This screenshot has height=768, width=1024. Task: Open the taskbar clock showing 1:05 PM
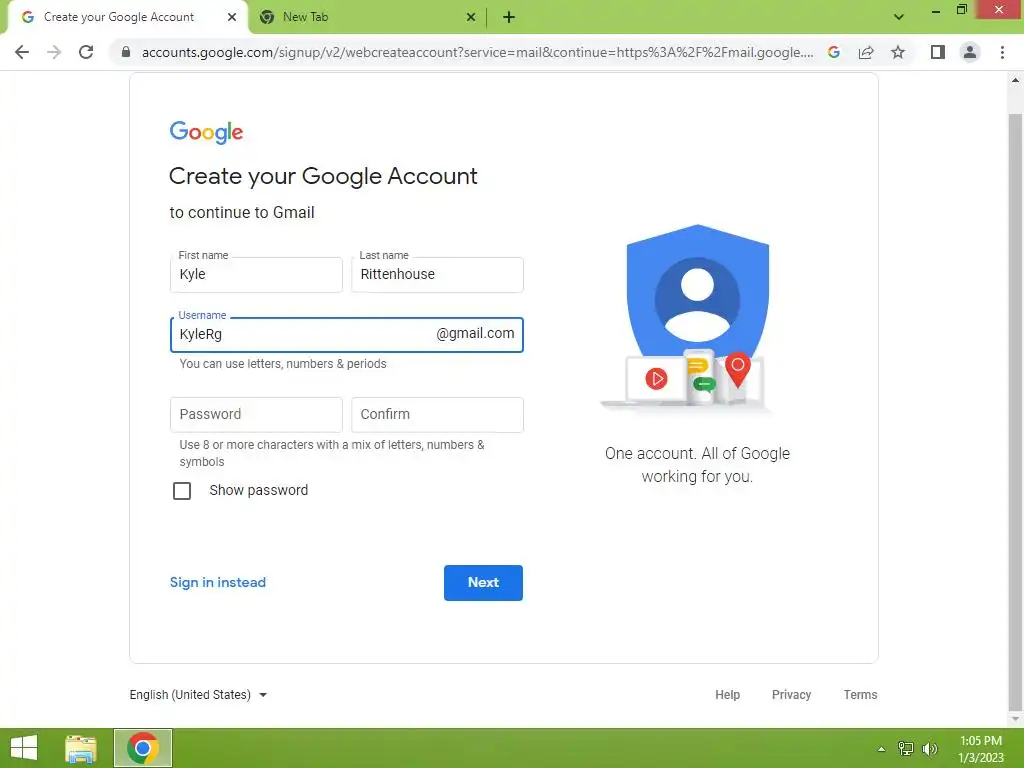click(x=981, y=749)
